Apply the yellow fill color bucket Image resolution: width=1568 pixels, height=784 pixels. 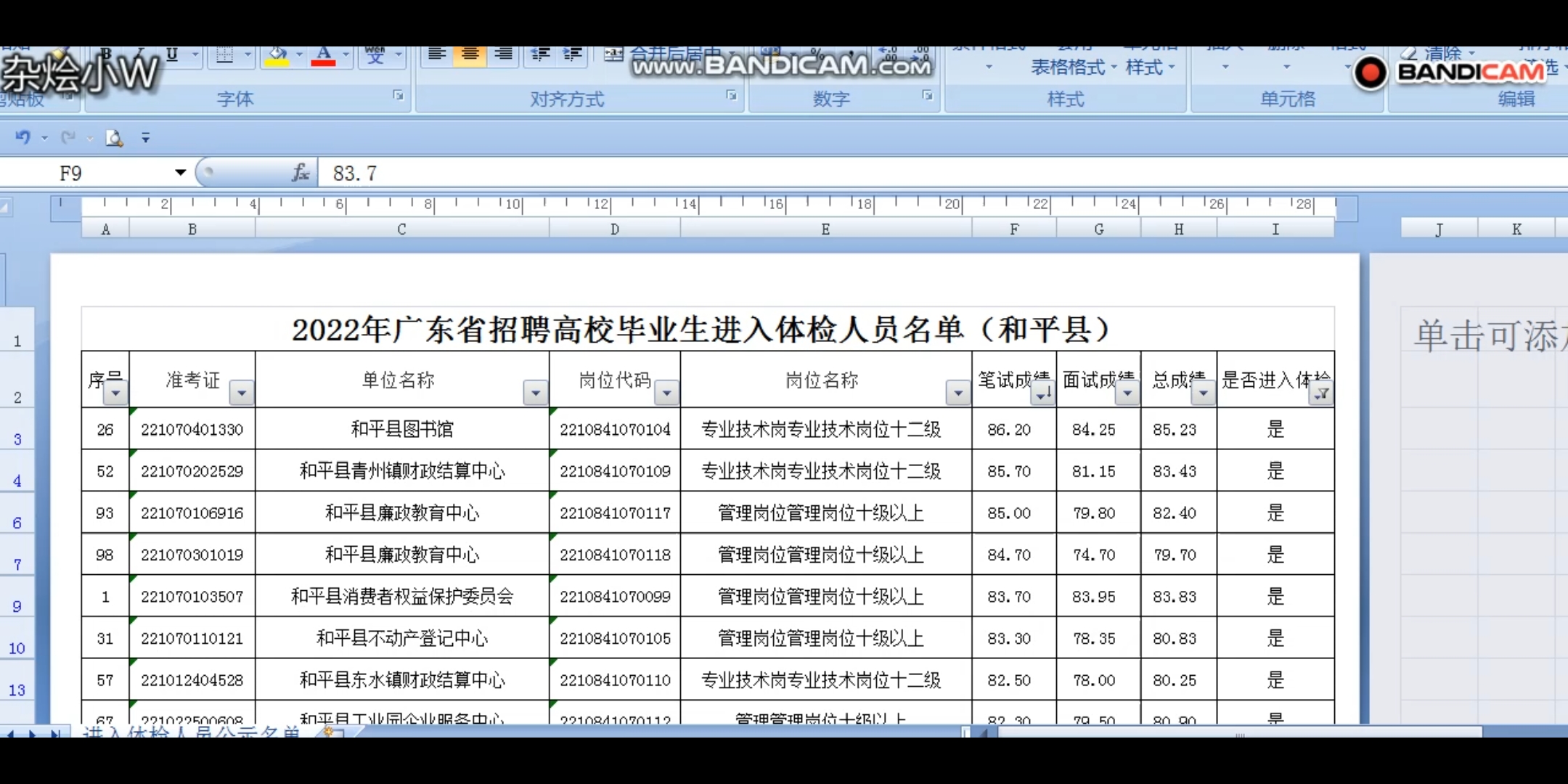pyautogui.click(x=277, y=56)
